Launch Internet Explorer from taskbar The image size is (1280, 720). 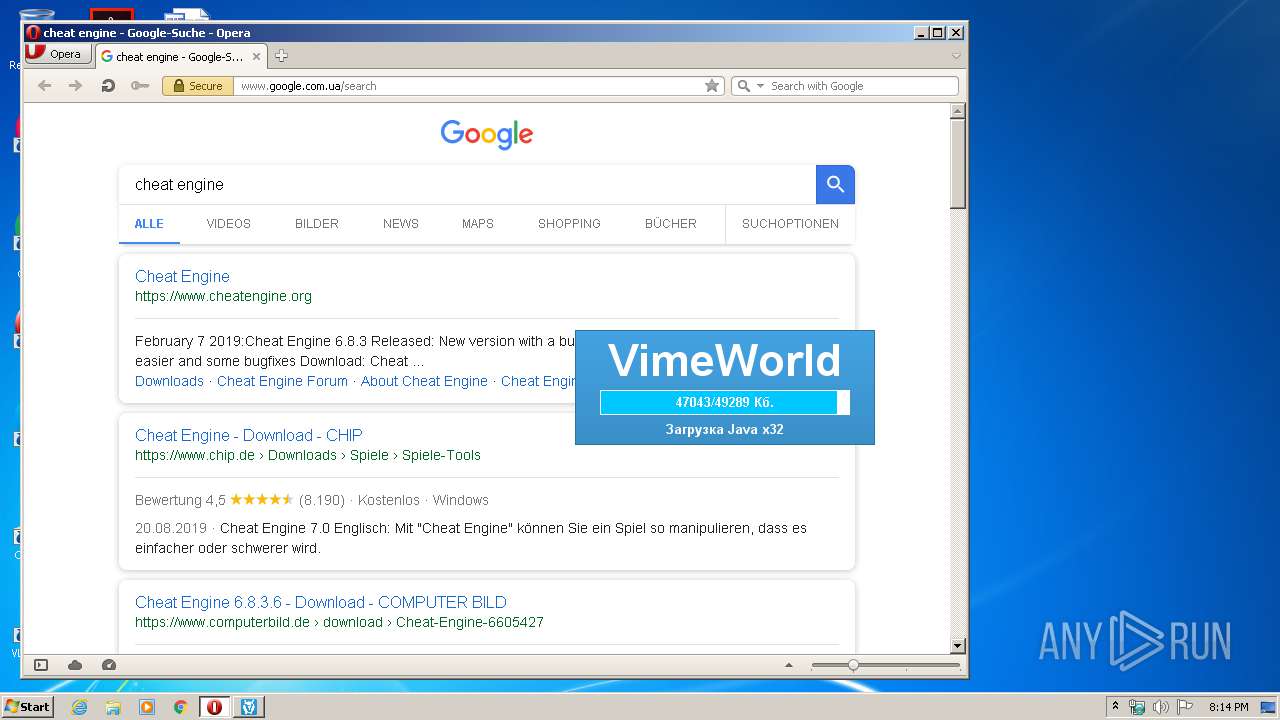(x=79, y=707)
